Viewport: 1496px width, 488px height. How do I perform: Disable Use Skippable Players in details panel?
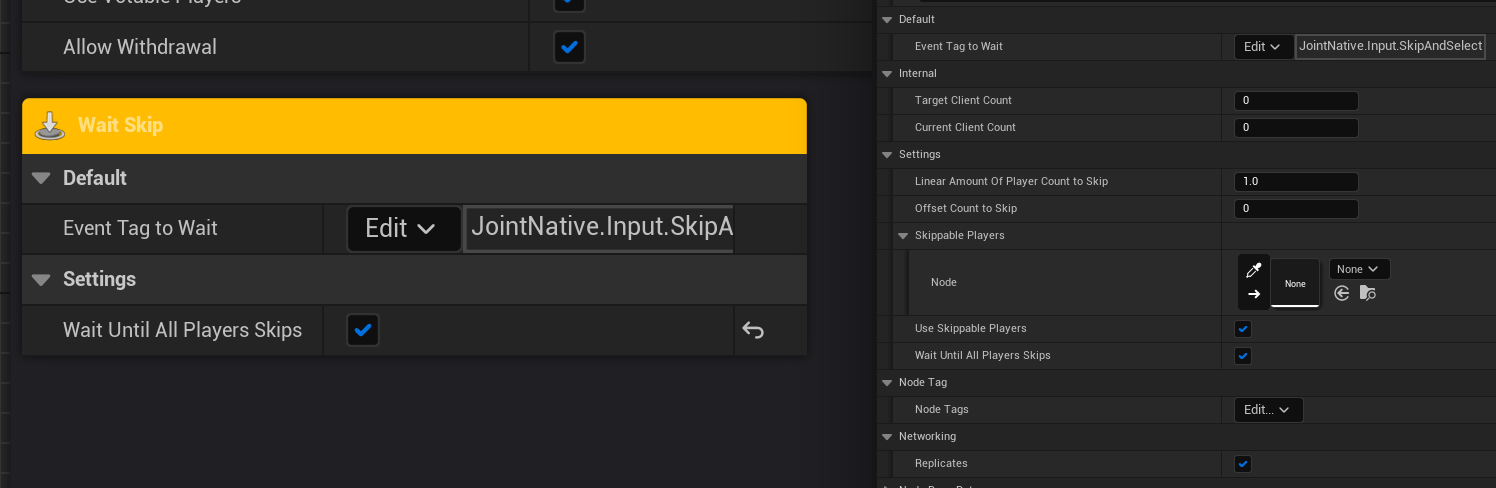point(1243,329)
